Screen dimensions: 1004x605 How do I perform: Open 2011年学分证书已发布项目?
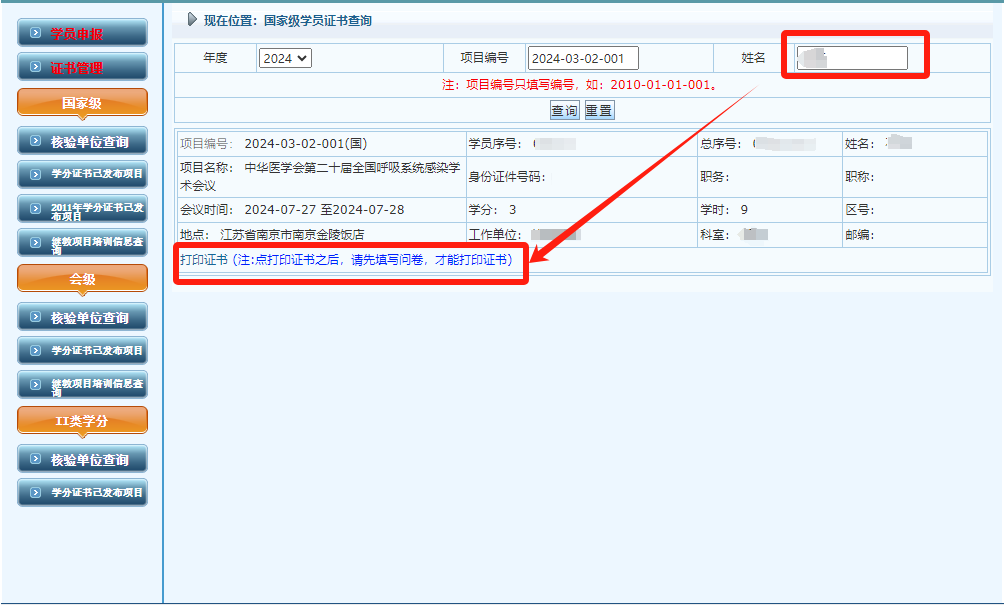[82, 208]
